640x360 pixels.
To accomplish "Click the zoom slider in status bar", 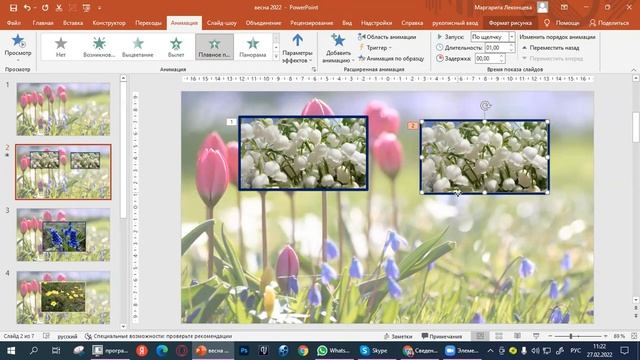I will coord(578,336).
